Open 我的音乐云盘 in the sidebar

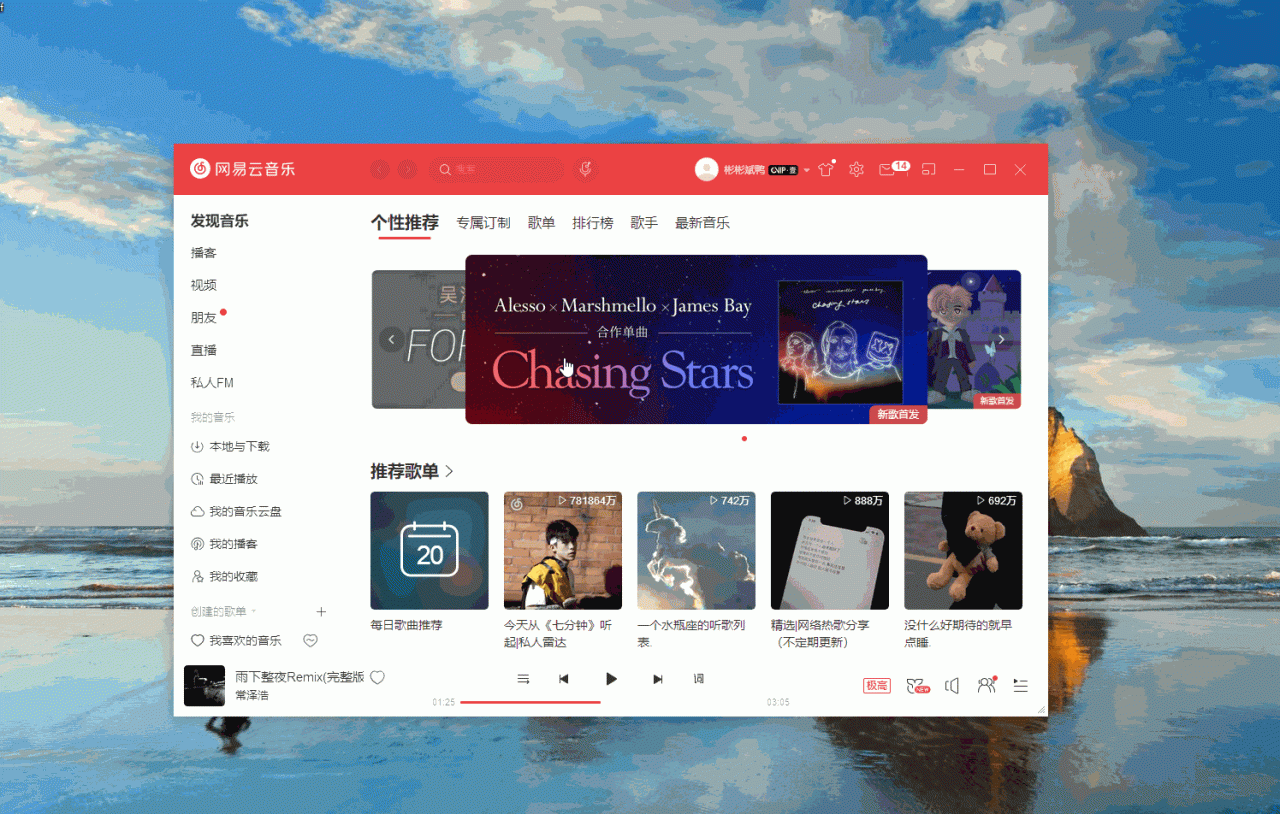pos(236,511)
